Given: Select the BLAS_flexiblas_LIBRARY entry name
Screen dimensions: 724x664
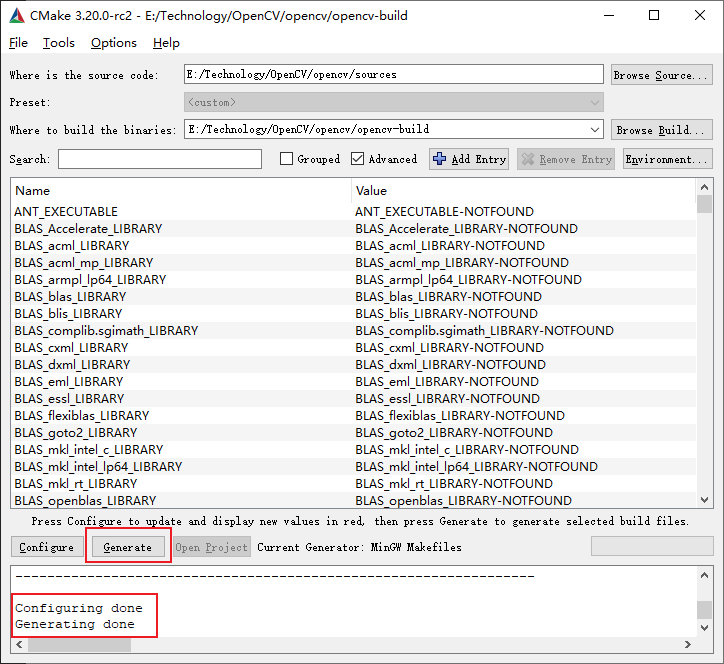Looking at the screenshot, I should [x=82, y=416].
